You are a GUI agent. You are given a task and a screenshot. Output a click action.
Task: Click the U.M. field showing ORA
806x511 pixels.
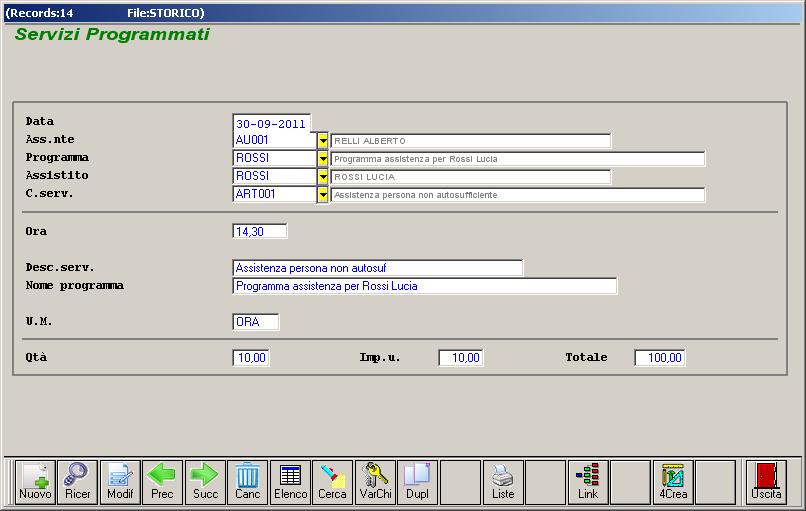coord(256,322)
